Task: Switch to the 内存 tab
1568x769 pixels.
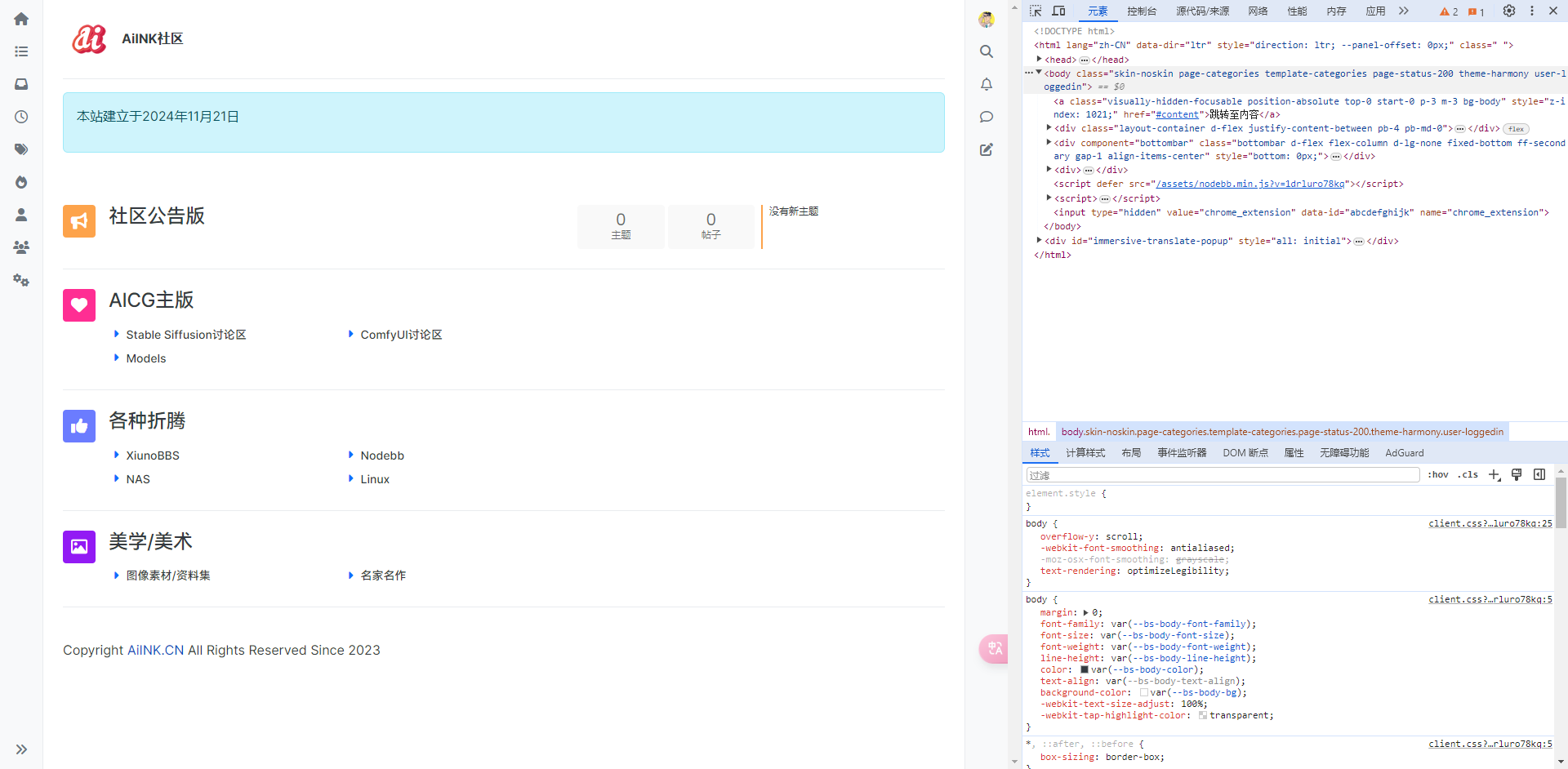Action: (x=1336, y=11)
